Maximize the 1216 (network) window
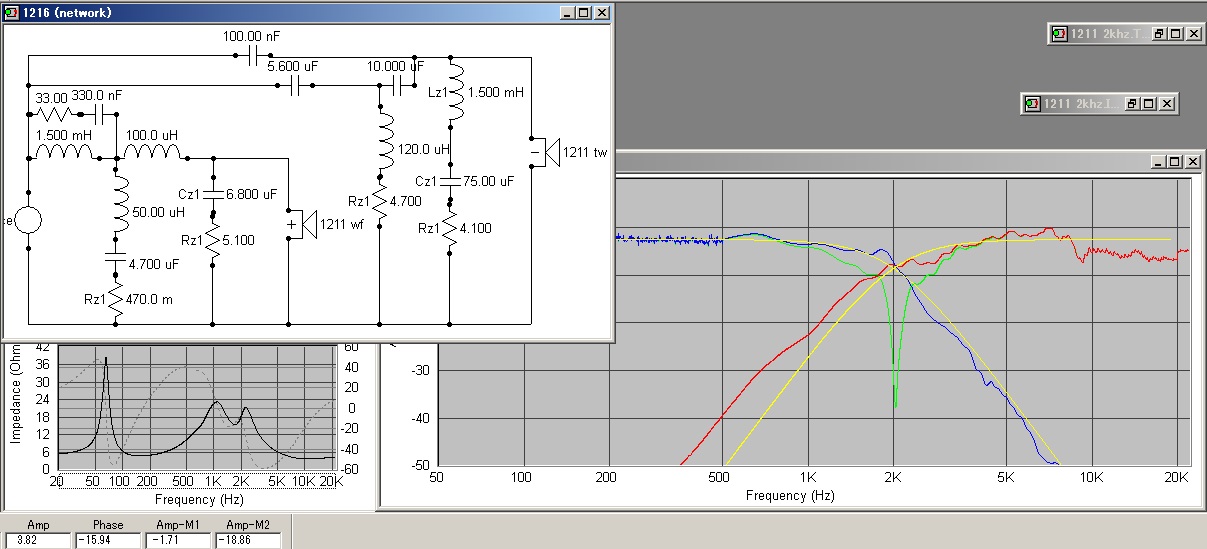Viewport: 1207px width, 549px height. (584, 13)
